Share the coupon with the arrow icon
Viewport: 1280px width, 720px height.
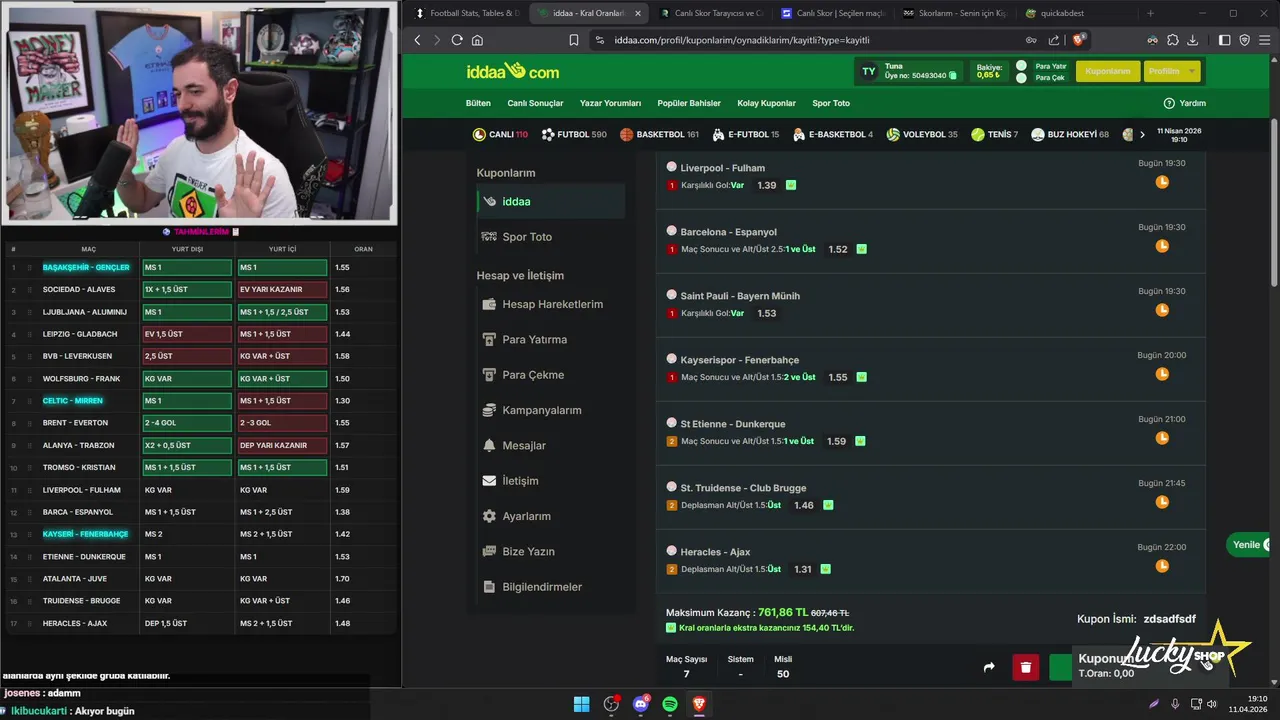(x=989, y=668)
